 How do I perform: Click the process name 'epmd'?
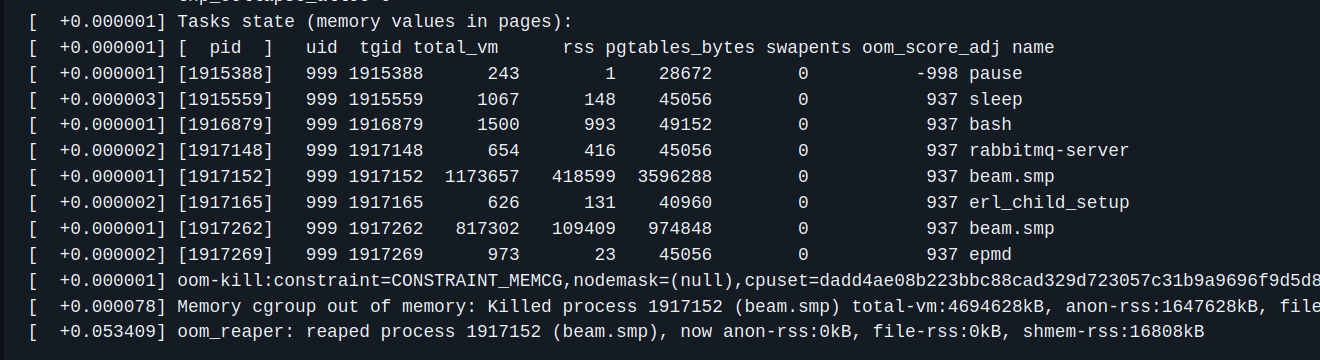(x=990, y=255)
